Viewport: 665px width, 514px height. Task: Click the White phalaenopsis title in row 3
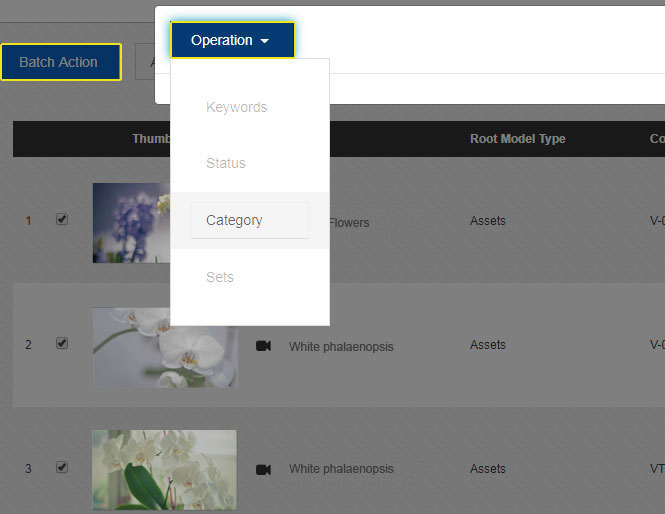point(341,469)
